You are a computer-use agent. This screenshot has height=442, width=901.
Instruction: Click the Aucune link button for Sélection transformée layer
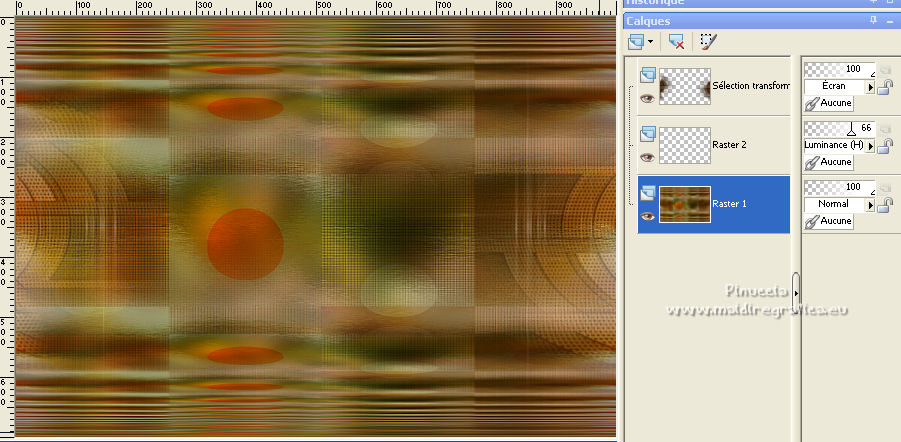click(829, 103)
